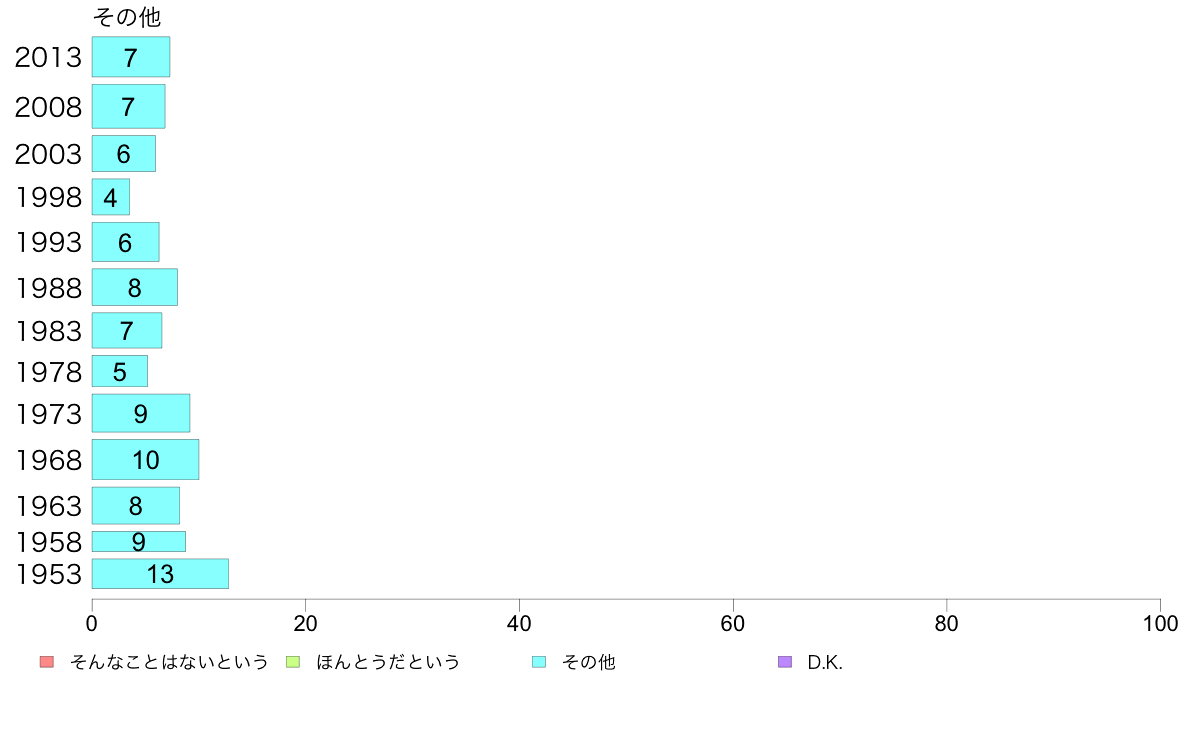Screen dimensions: 1188x736
Task: Click the 2003 bar with value 6
Action: point(124,154)
